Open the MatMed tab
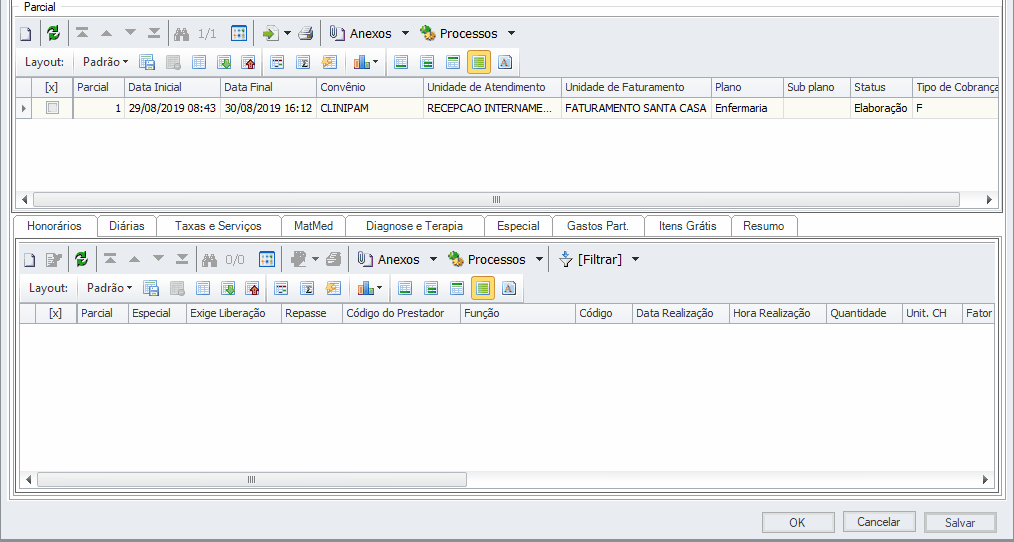 pos(314,226)
